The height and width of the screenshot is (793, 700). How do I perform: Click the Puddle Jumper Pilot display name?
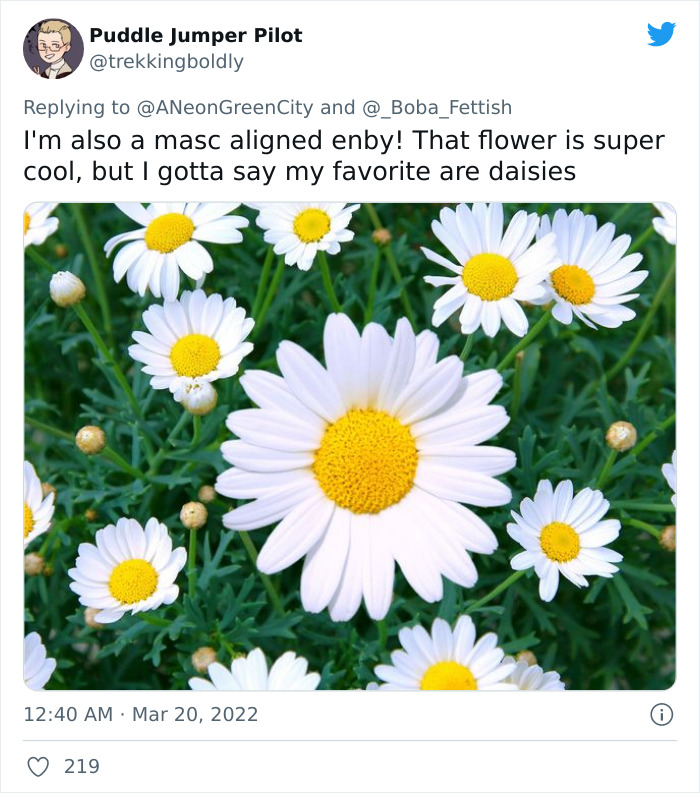[x=196, y=35]
